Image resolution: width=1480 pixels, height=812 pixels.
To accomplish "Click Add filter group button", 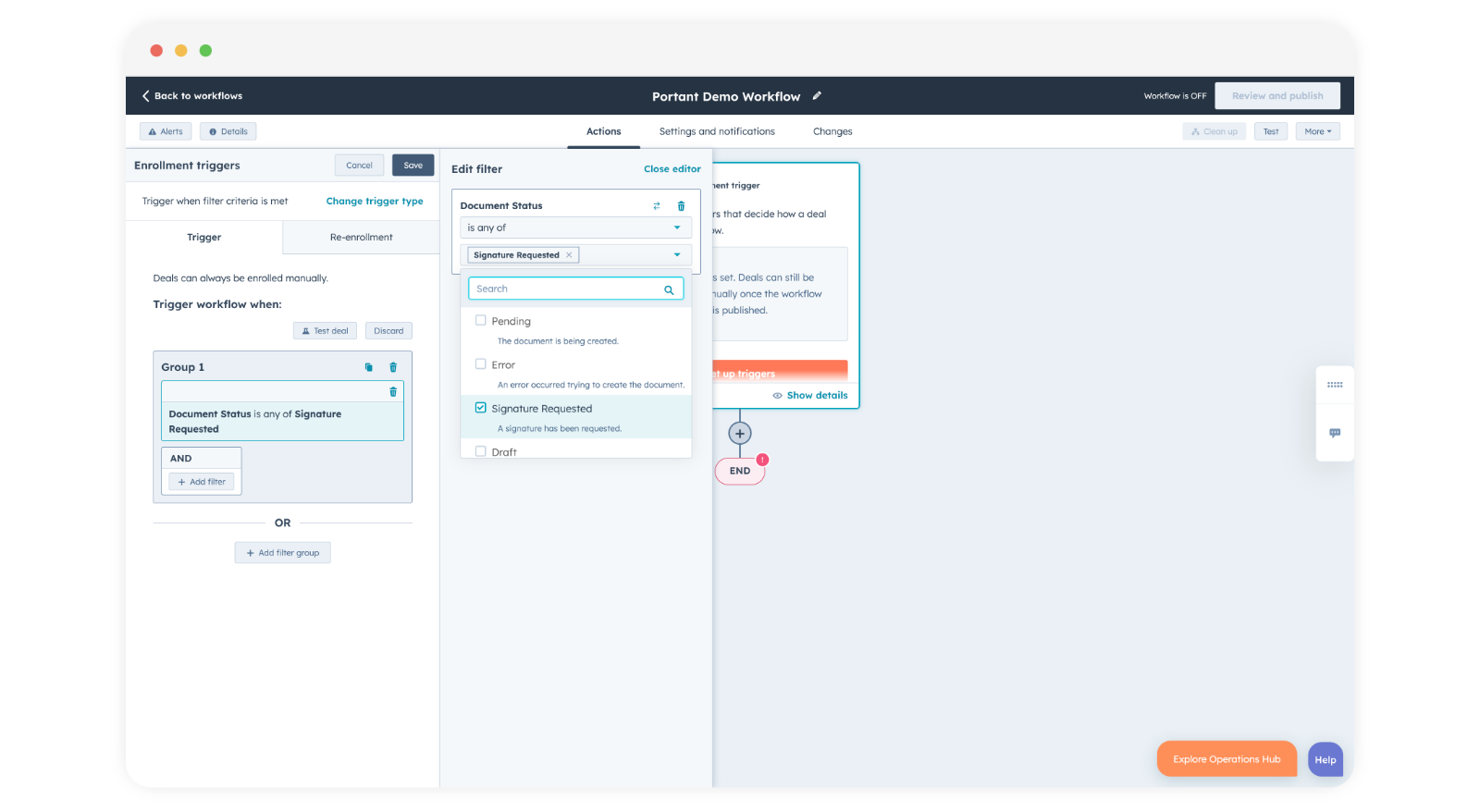I will point(283,553).
